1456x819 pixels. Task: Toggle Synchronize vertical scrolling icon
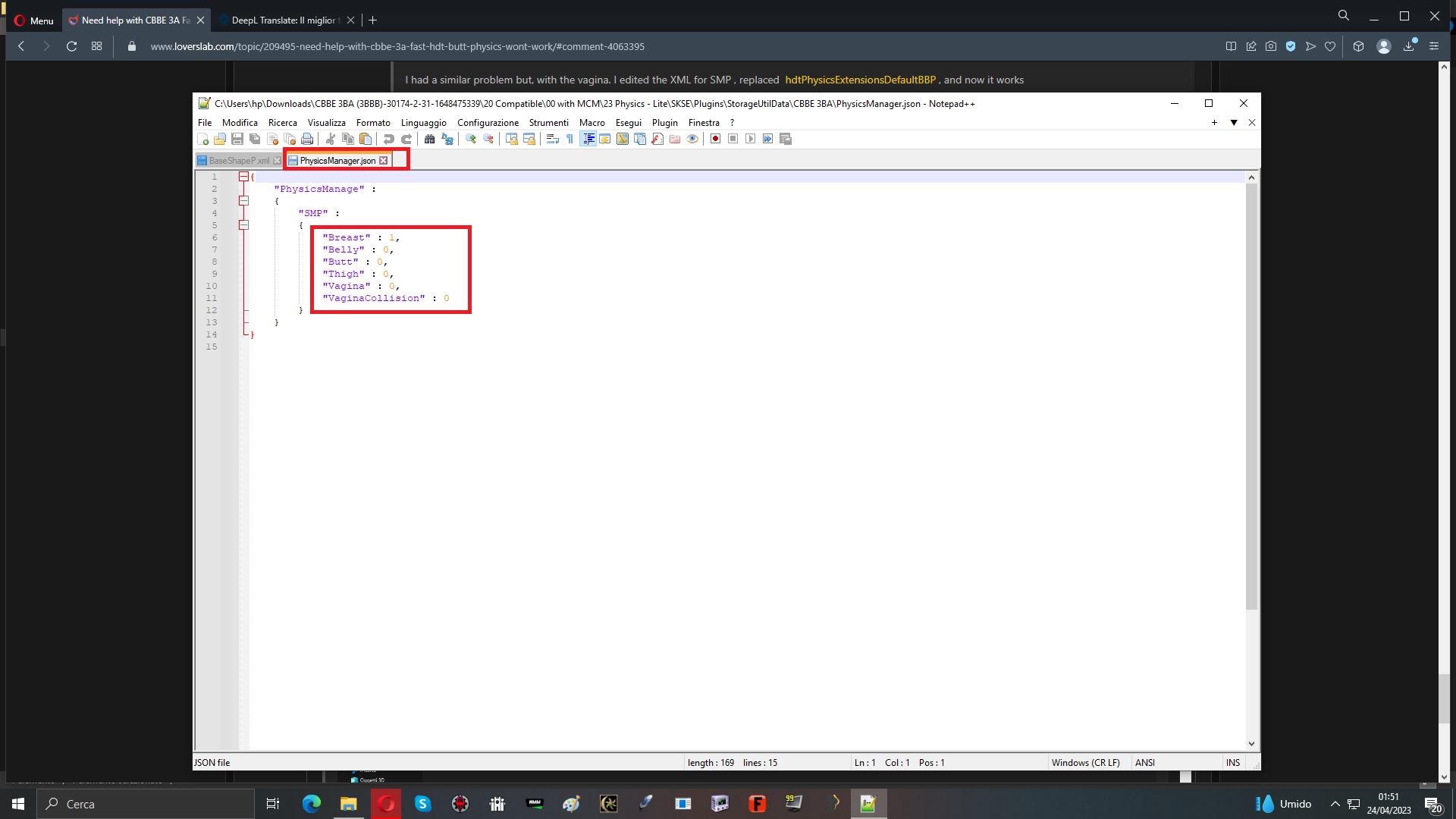point(511,139)
